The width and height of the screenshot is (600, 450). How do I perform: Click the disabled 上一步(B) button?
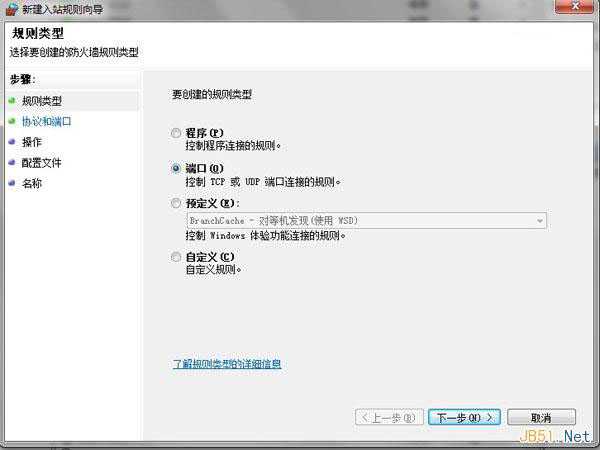389,417
